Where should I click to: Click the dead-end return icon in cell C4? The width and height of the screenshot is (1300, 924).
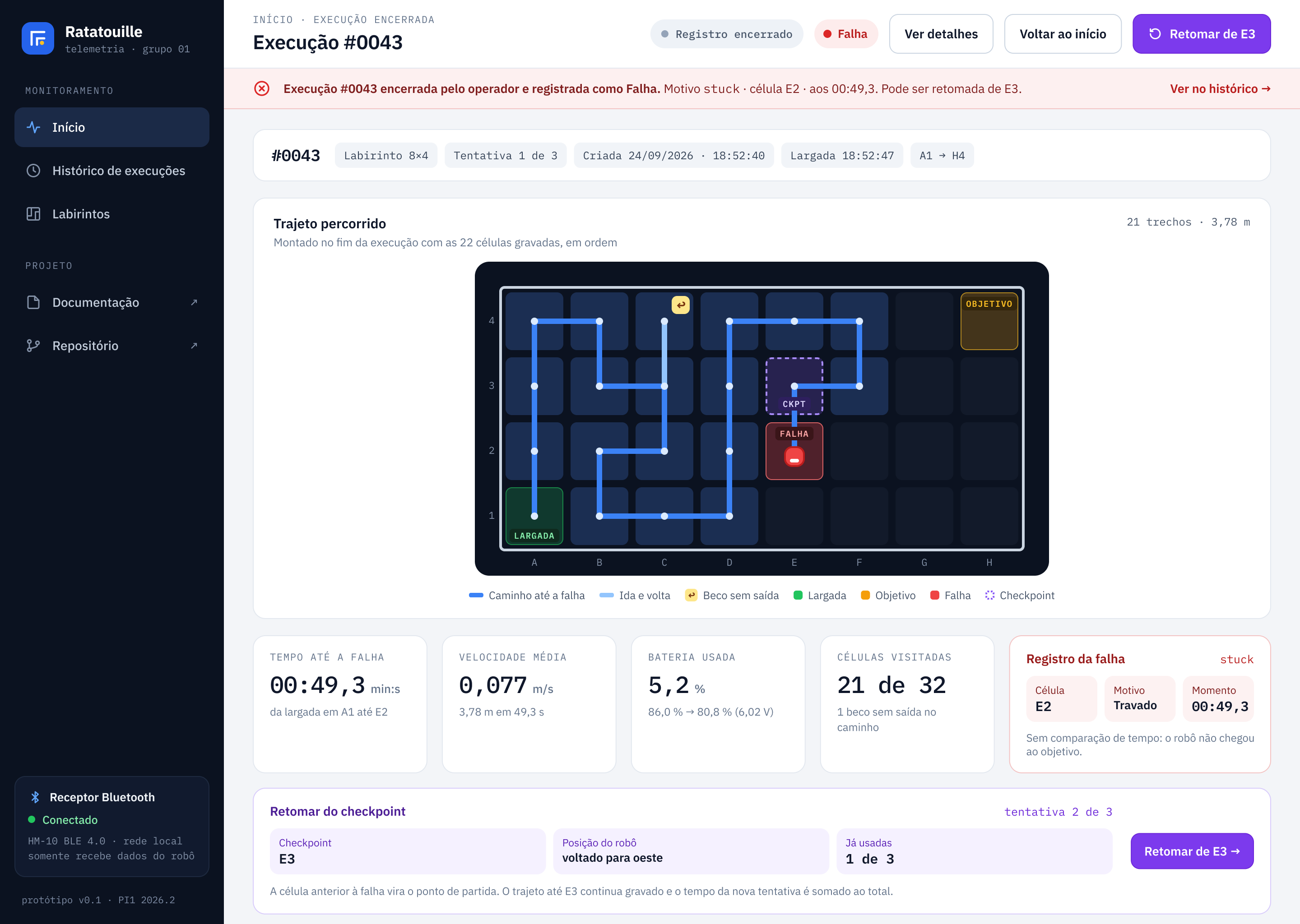[681, 305]
